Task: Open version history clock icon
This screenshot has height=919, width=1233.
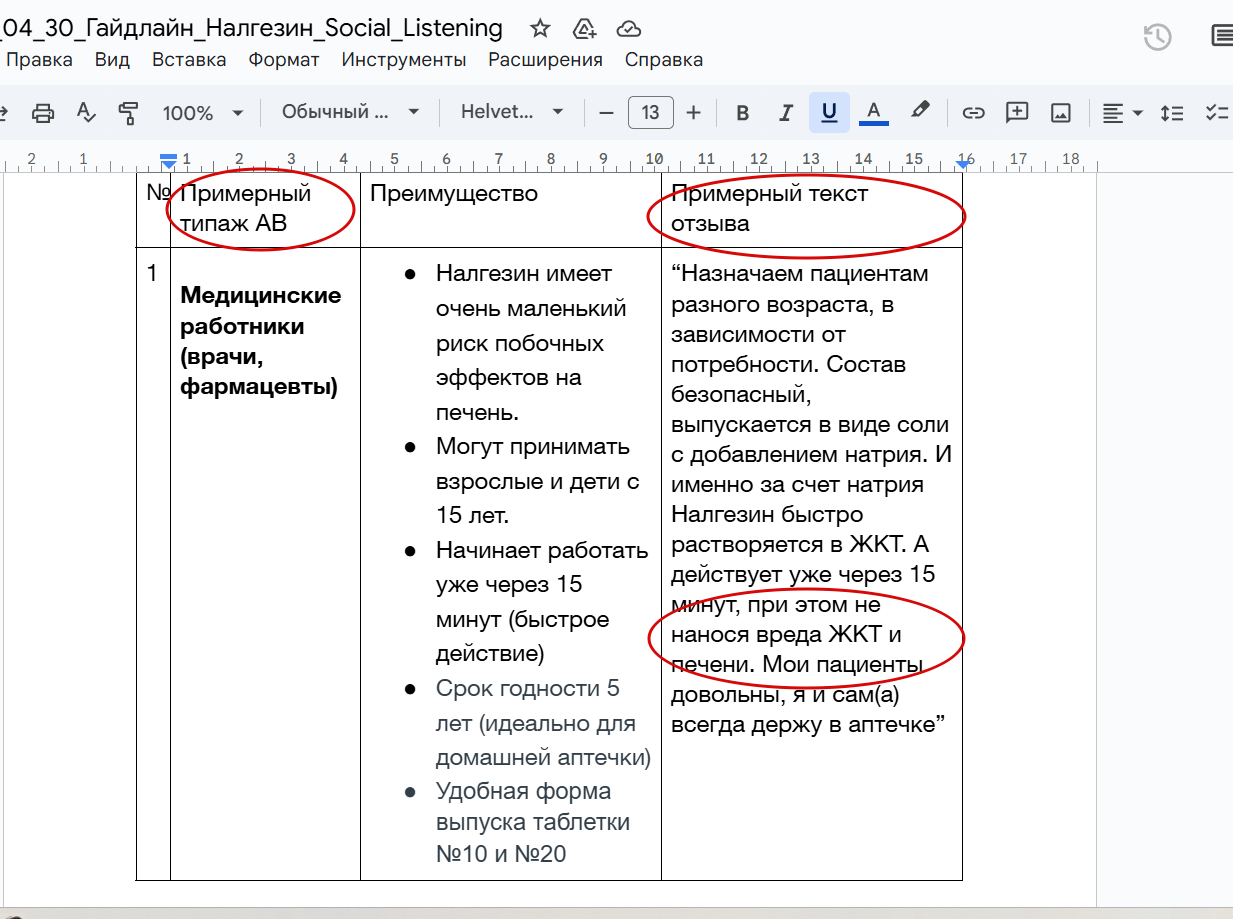Action: coord(1157,37)
